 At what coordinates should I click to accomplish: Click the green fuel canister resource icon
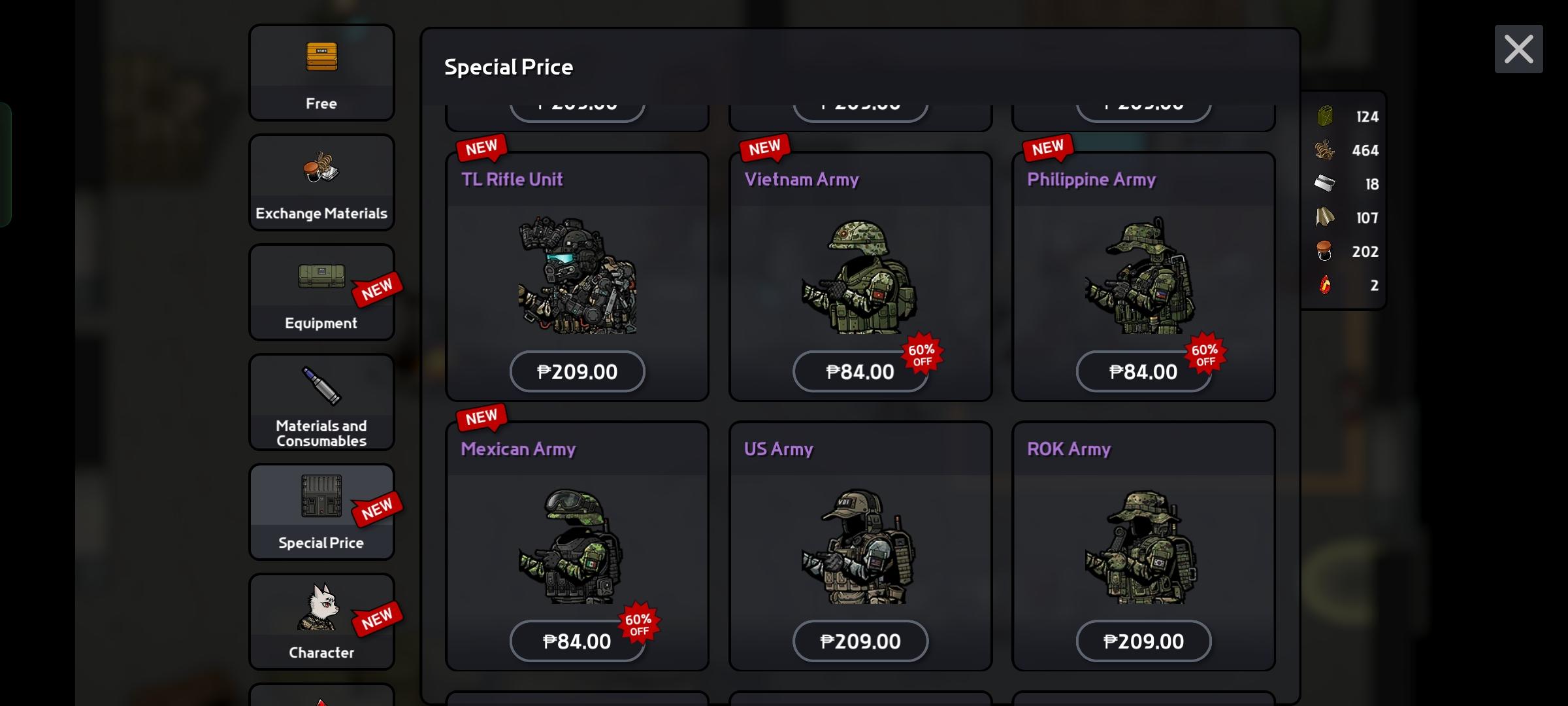point(1325,116)
